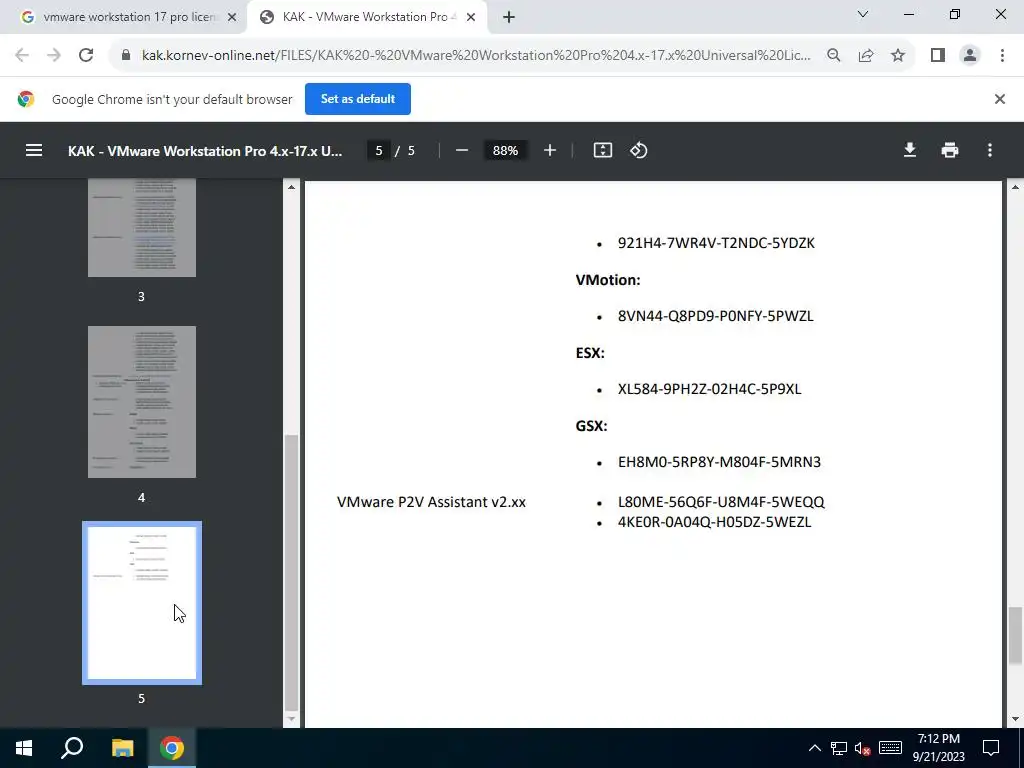This screenshot has height=768, width=1024.
Task: Click the VMotion: heading
Action: click(608, 280)
